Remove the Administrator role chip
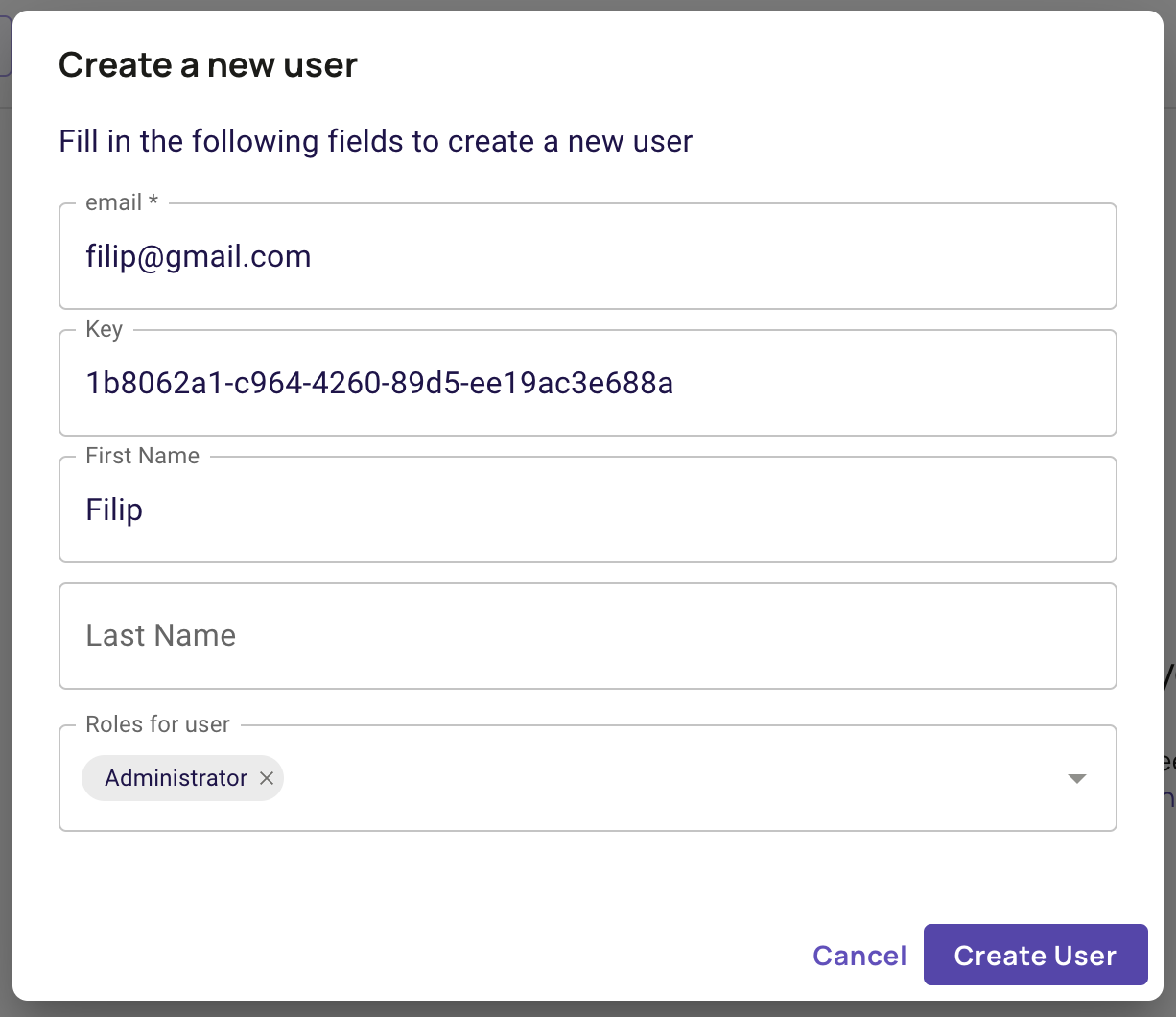The width and height of the screenshot is (1176, 1017). point(267,778)
